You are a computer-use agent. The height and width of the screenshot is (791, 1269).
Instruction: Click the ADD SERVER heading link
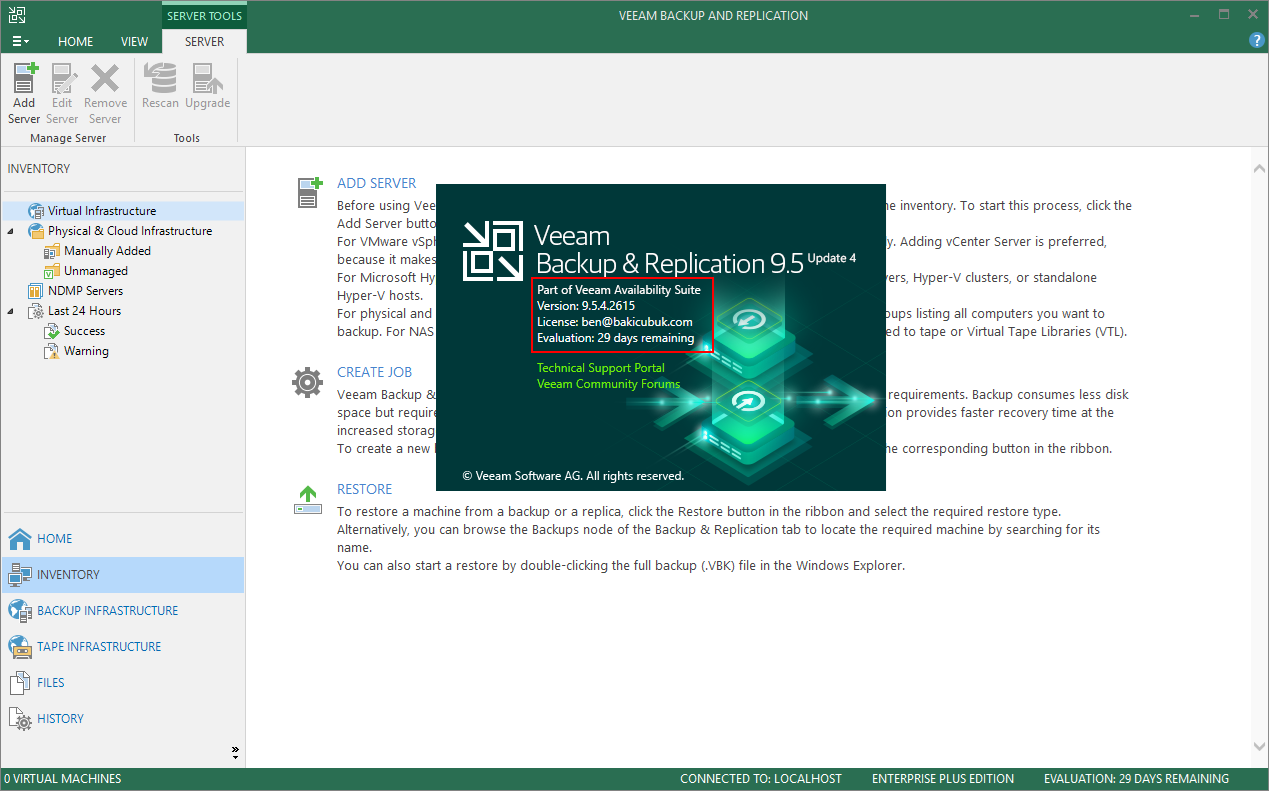pos(377,183)
